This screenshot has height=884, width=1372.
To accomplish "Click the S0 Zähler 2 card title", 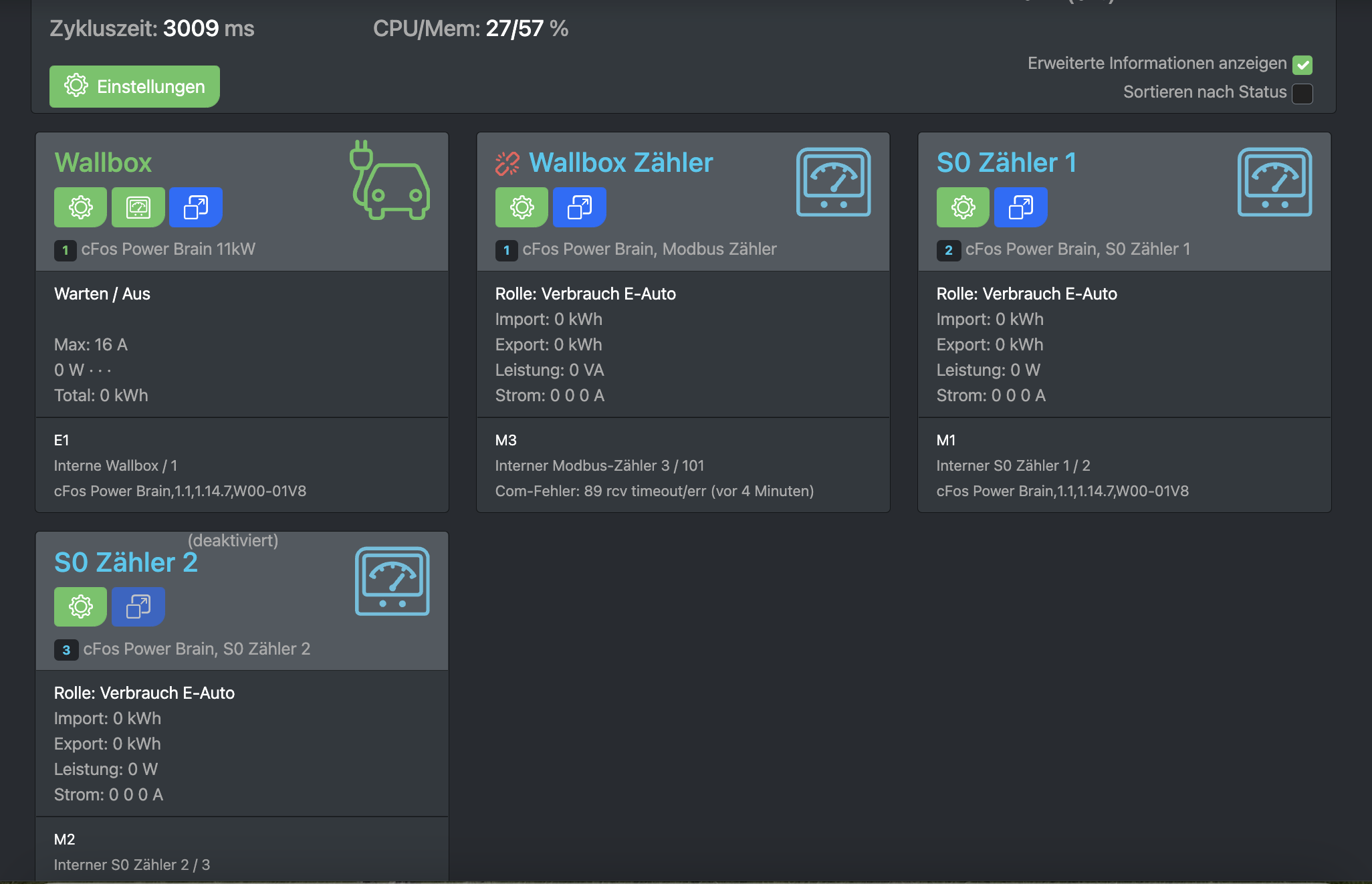I will click(x=126, y=562).
